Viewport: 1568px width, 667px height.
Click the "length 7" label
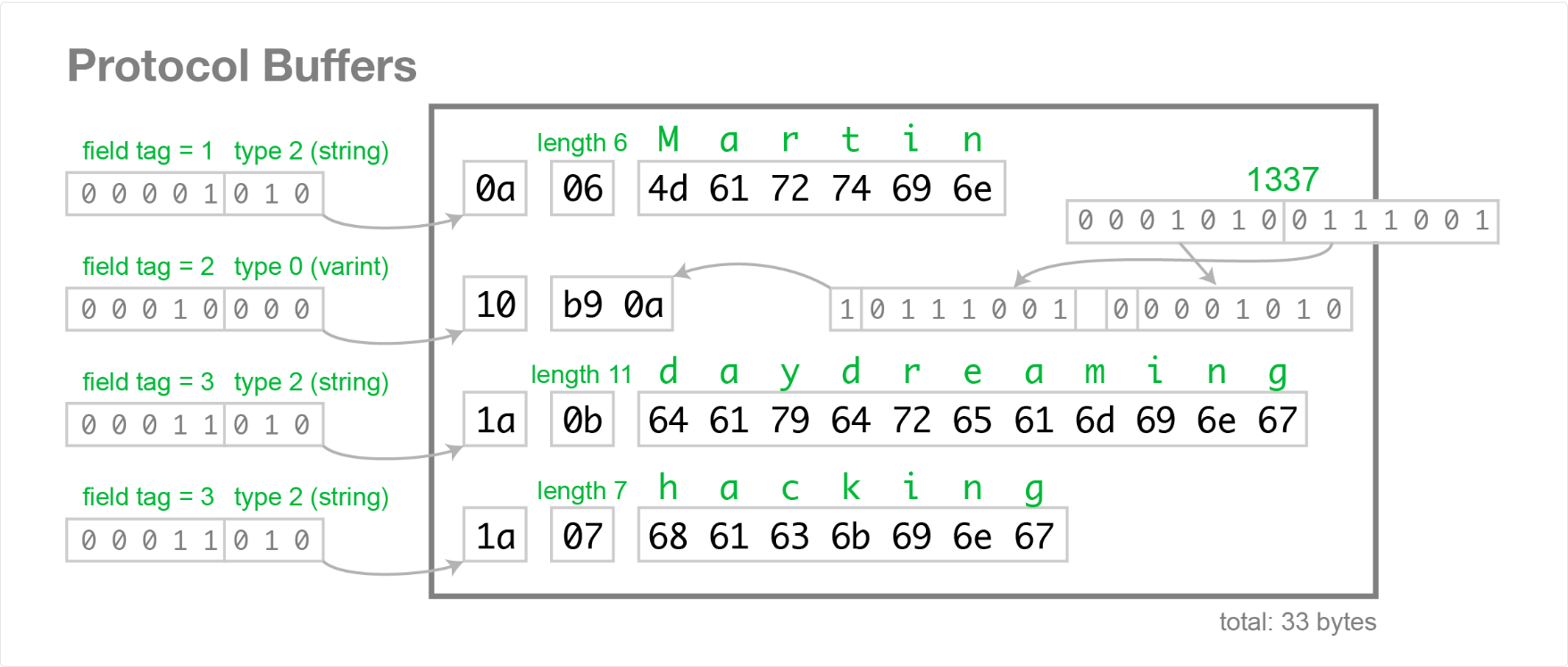pos(582,490)
